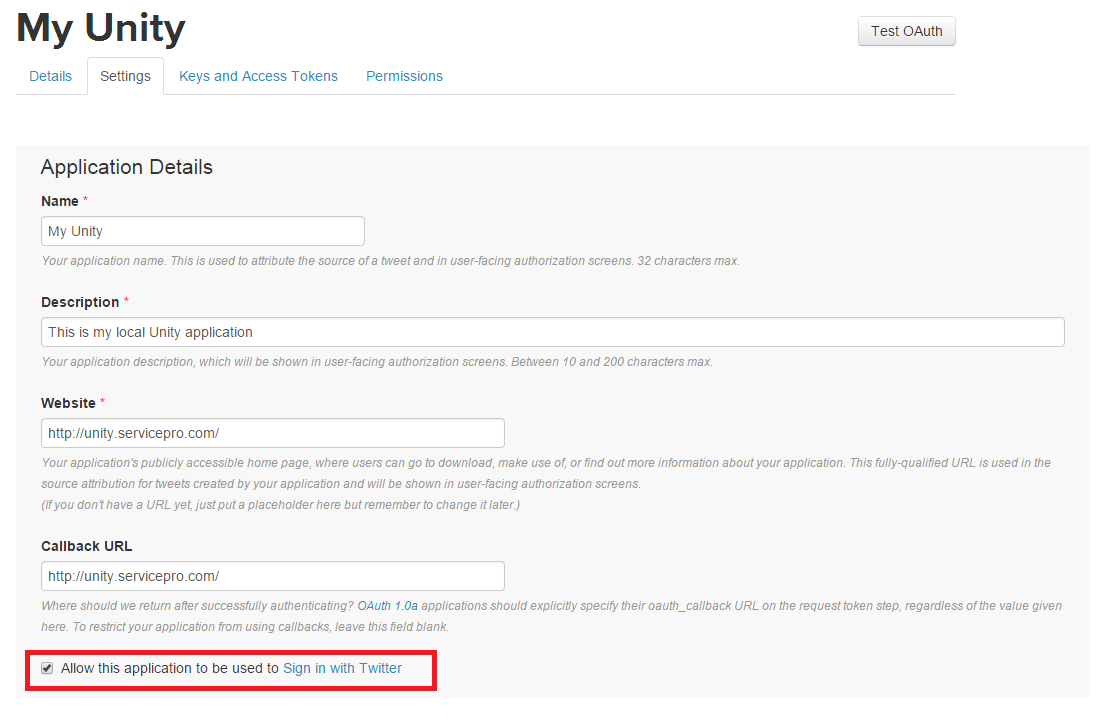
Task: Click the Callback URL field label
Action: pos(87,546)
